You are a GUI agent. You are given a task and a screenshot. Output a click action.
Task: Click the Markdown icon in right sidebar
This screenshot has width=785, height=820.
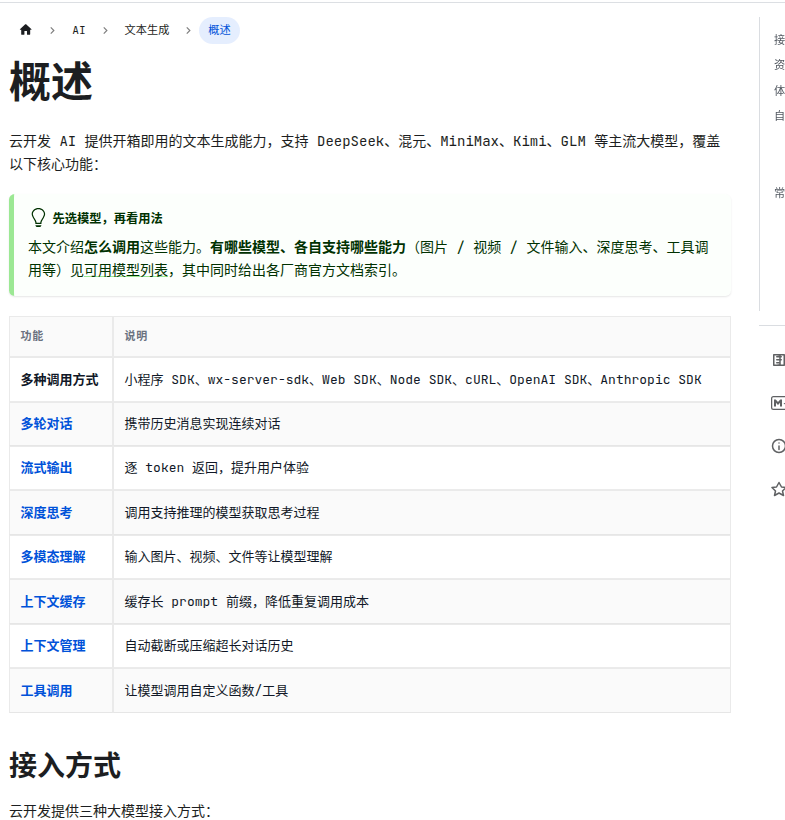(x=778, y=403)
